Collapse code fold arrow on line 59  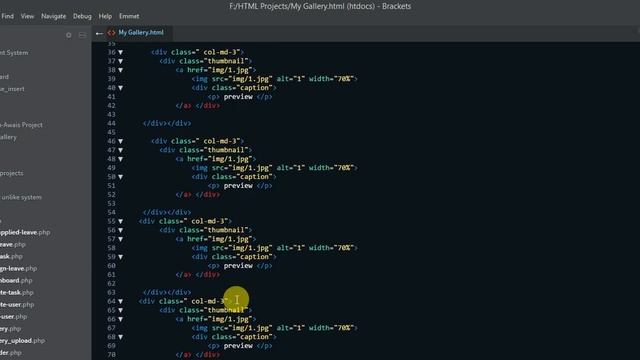(x=120, y=257)
